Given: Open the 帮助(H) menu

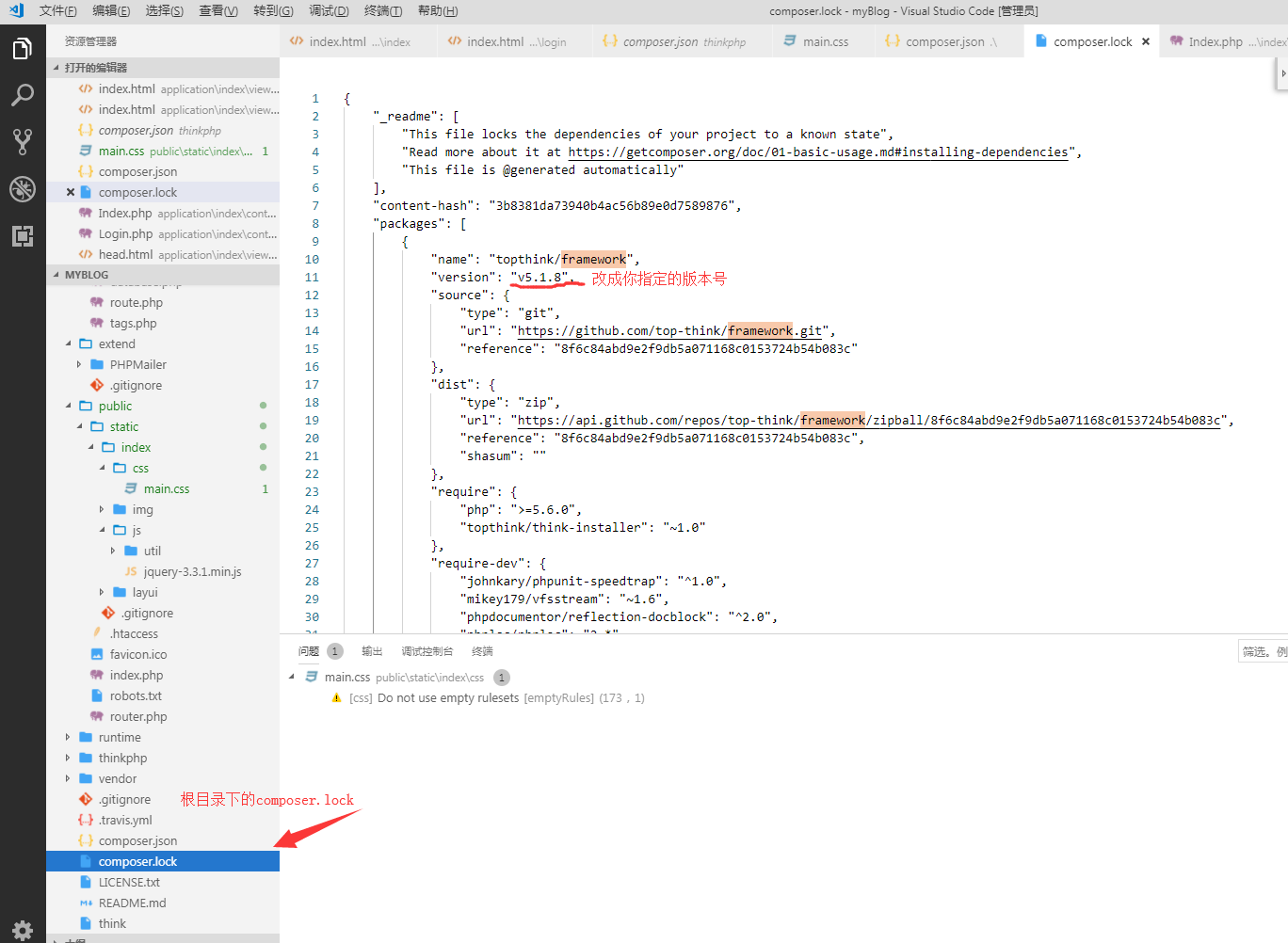Looking at the screenshot, I should 438,11.
